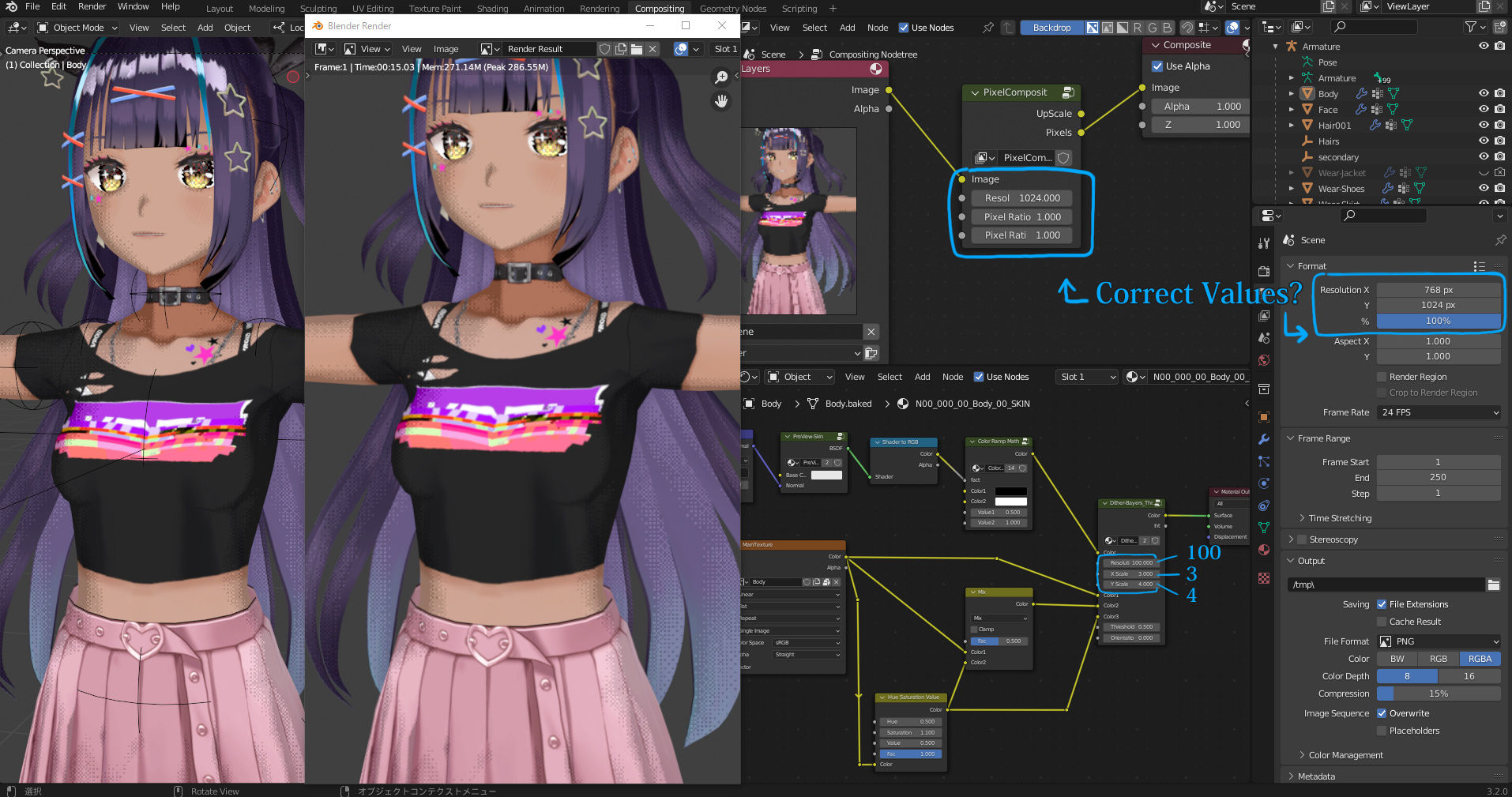Select BW color mode button
1512x797 pixels.
(x=1397, y=659)
